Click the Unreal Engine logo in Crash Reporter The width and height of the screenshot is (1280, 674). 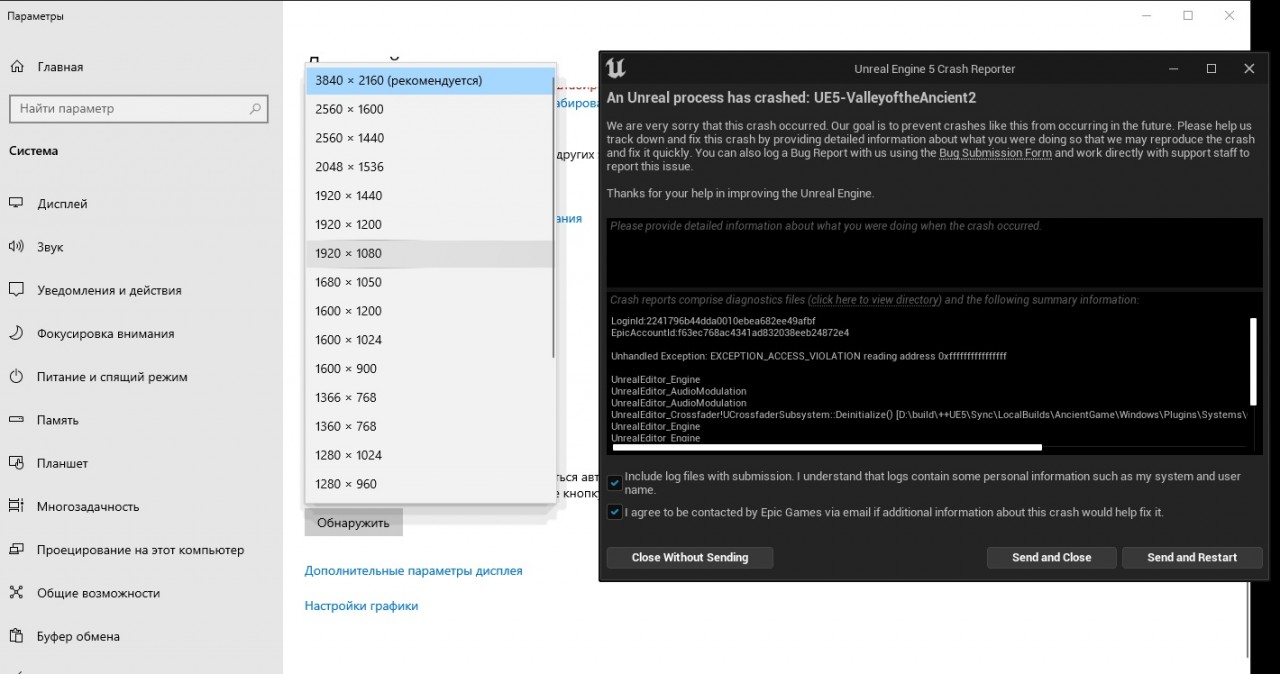(616, 69)
